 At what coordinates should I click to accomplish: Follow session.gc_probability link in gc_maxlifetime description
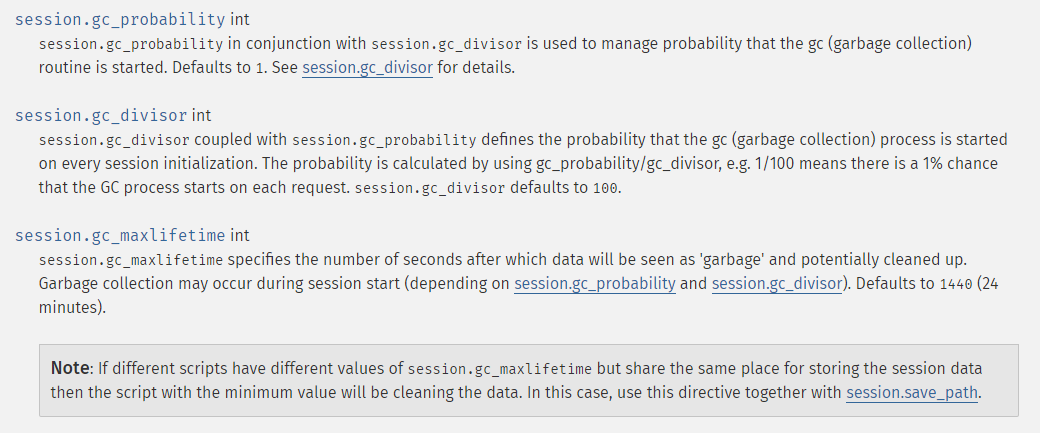(x=595, y=284)
